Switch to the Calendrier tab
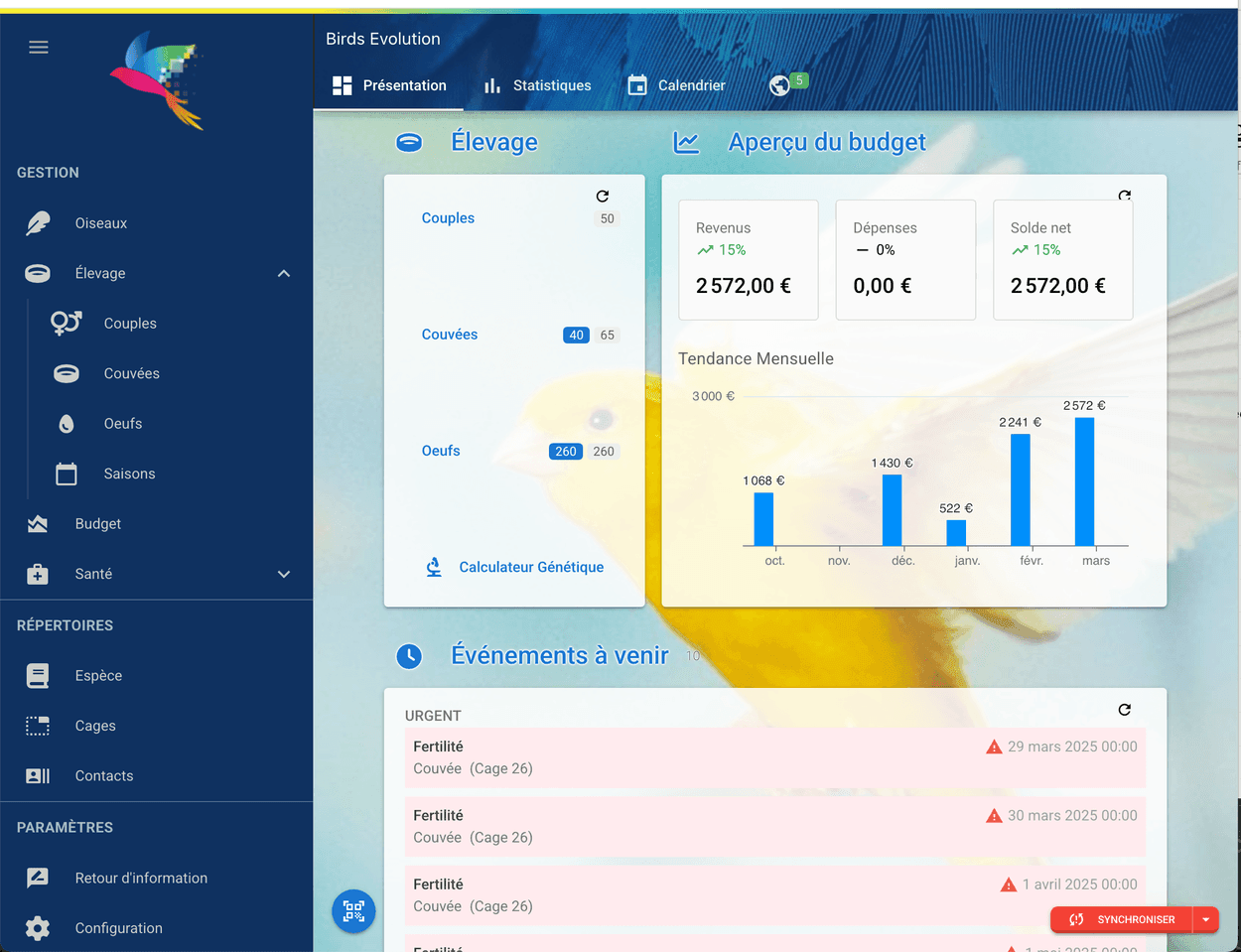The height and width of the screenshot is (952, 1241). 677,85
